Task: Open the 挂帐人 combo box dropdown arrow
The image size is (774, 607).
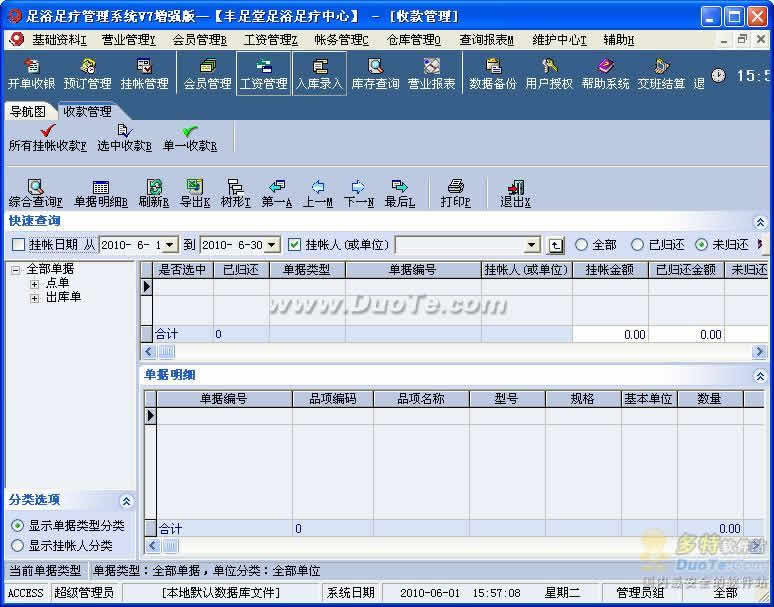Action: pyautogui.click(x=531, y=245)
